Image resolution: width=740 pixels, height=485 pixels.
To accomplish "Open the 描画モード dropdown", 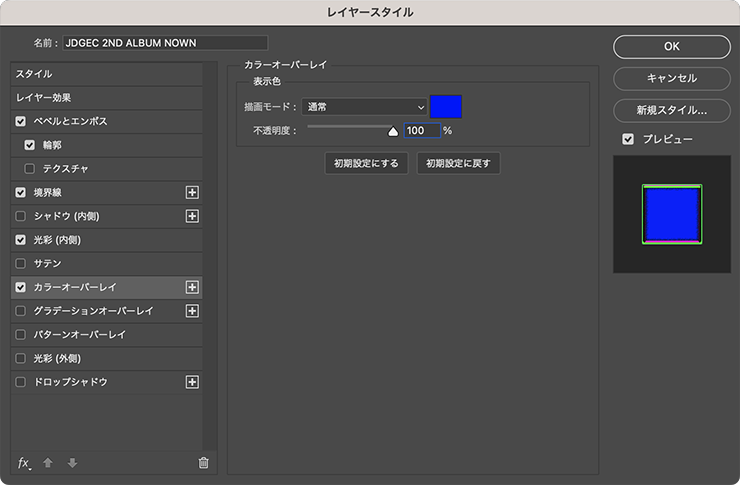I will [364, 107].
